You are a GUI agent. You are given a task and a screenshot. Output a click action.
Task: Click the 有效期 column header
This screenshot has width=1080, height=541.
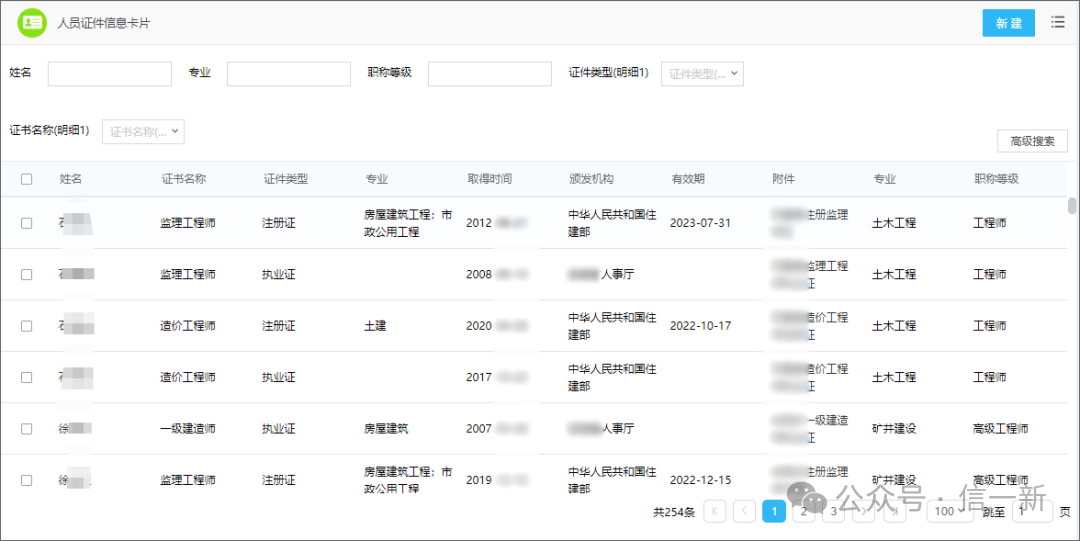tap(687, 179)
